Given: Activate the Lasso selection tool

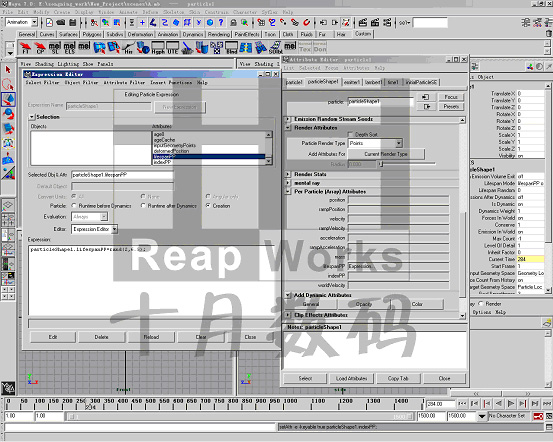Looking at the screenshot, I should (8, 85).
